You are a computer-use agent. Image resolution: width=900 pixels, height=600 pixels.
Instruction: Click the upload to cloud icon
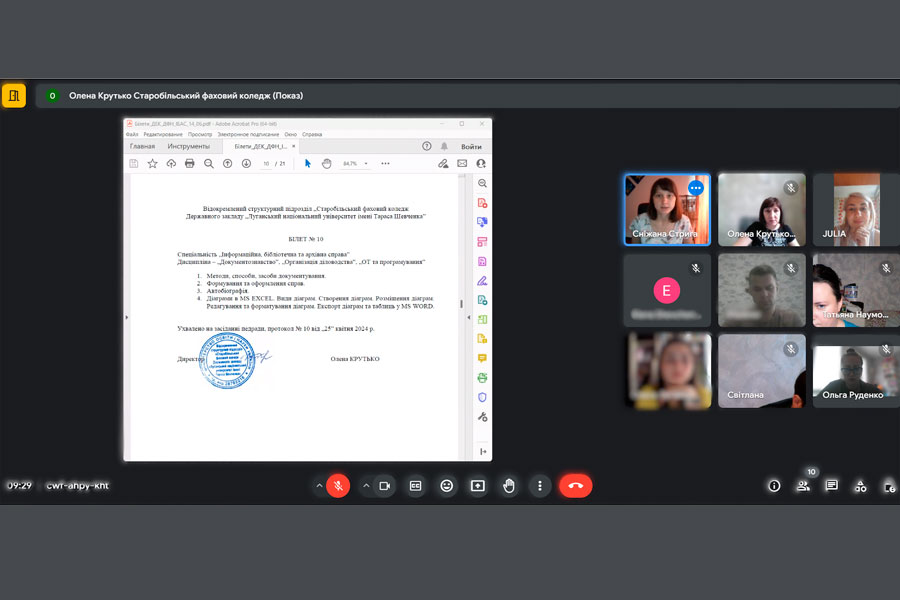coord(171,164)
